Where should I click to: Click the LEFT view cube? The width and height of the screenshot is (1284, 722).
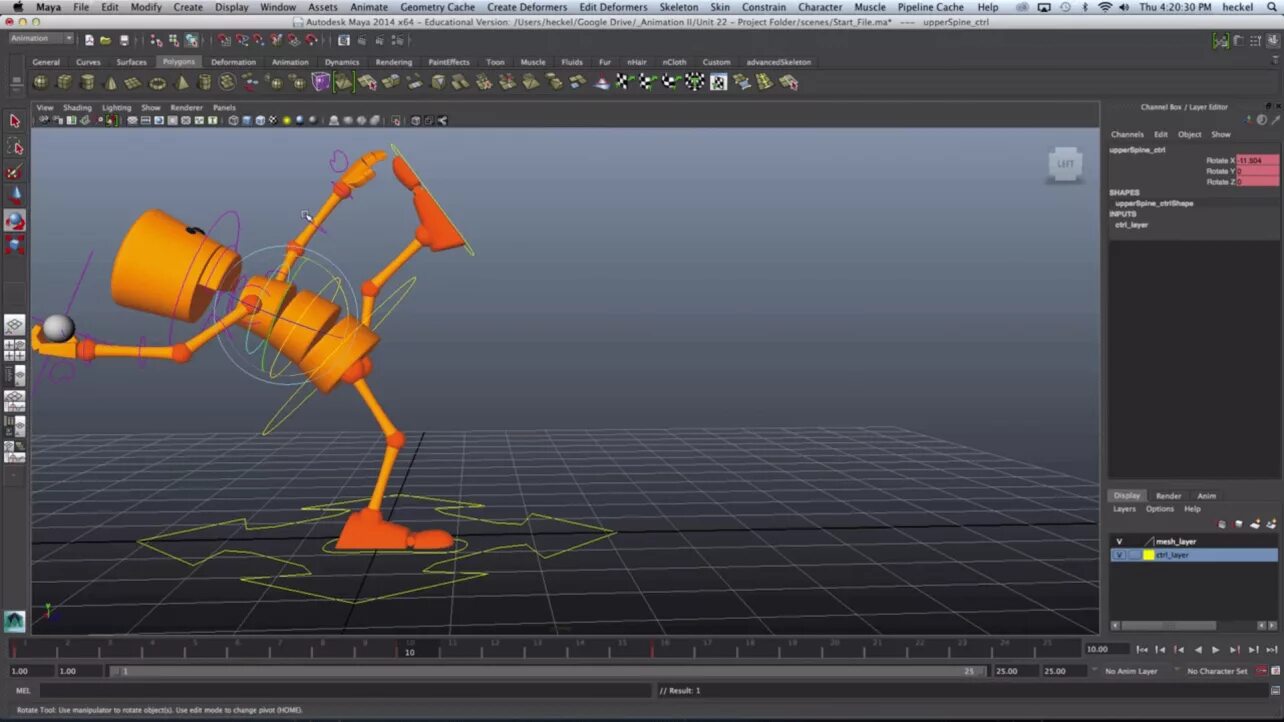[x=1065, y=164]
